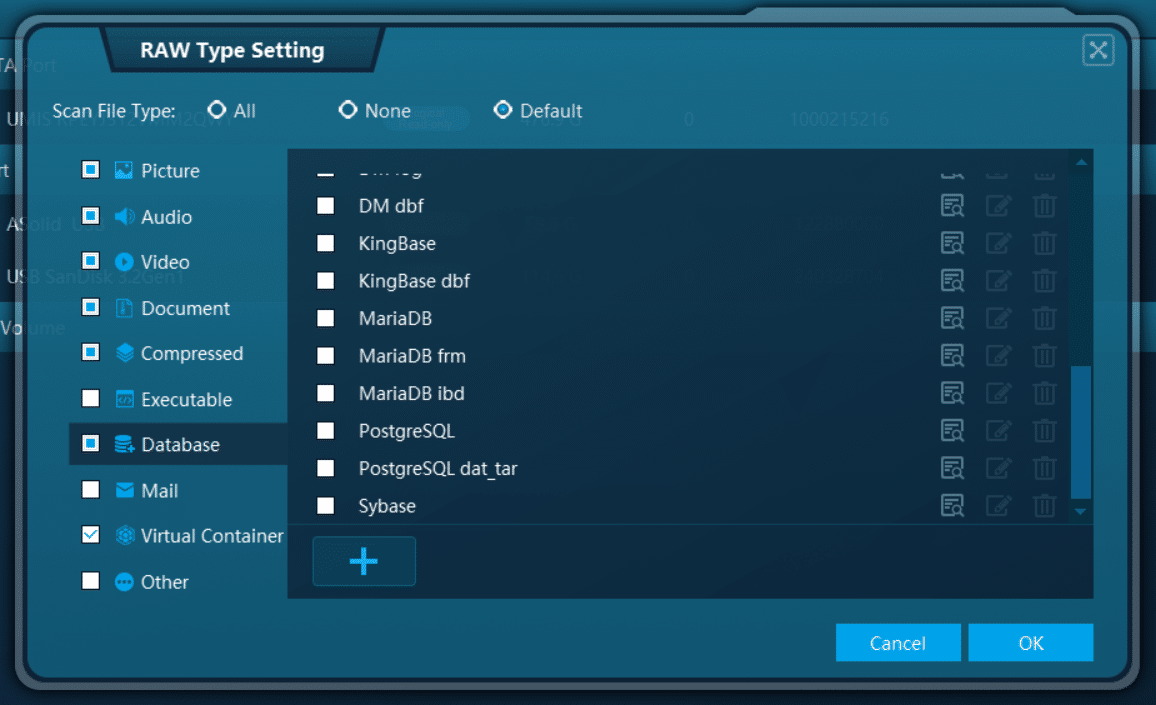The height and width of the screenshot is (705, 1156).
Task: Delete the MariaDB frm entry
Action: (1044, 356)
